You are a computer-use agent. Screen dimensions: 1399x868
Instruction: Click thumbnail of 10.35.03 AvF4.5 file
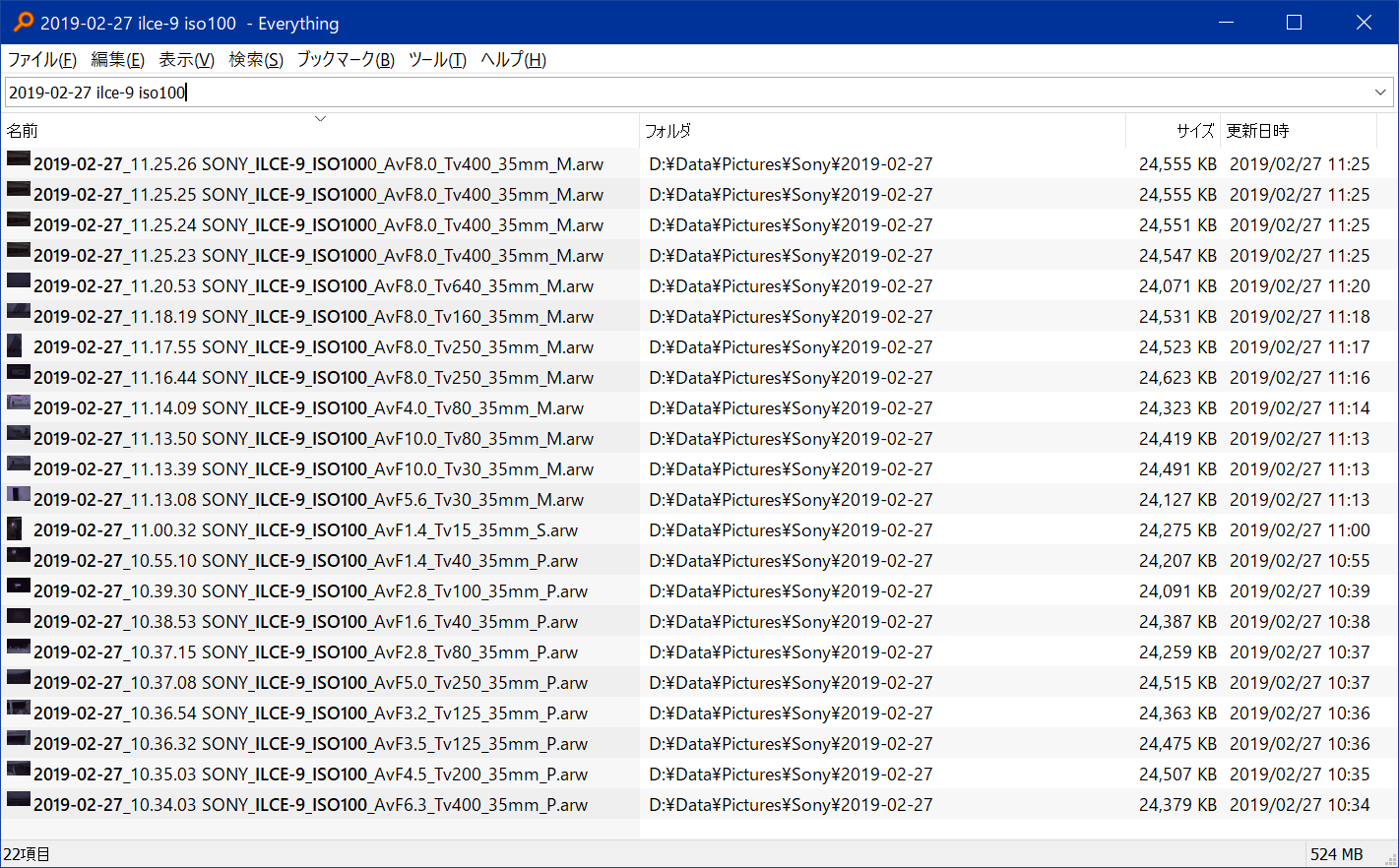18,769
